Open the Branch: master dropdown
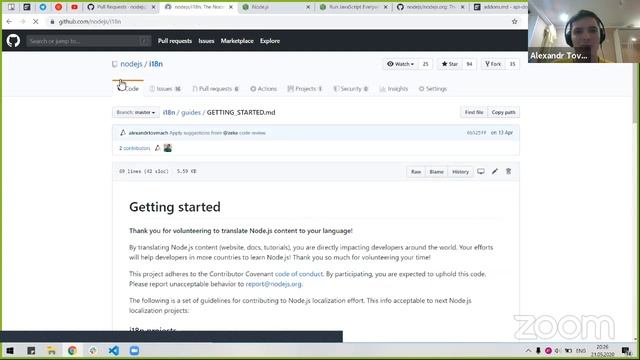The image size is (640, 360). tap(136, 112)
